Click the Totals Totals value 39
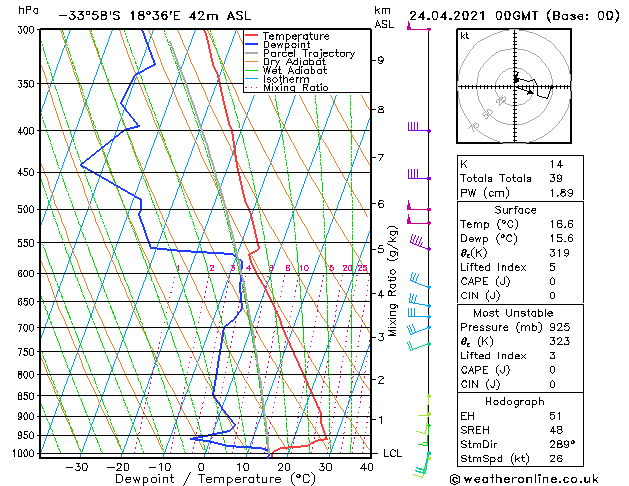 (x=556, y=178)
